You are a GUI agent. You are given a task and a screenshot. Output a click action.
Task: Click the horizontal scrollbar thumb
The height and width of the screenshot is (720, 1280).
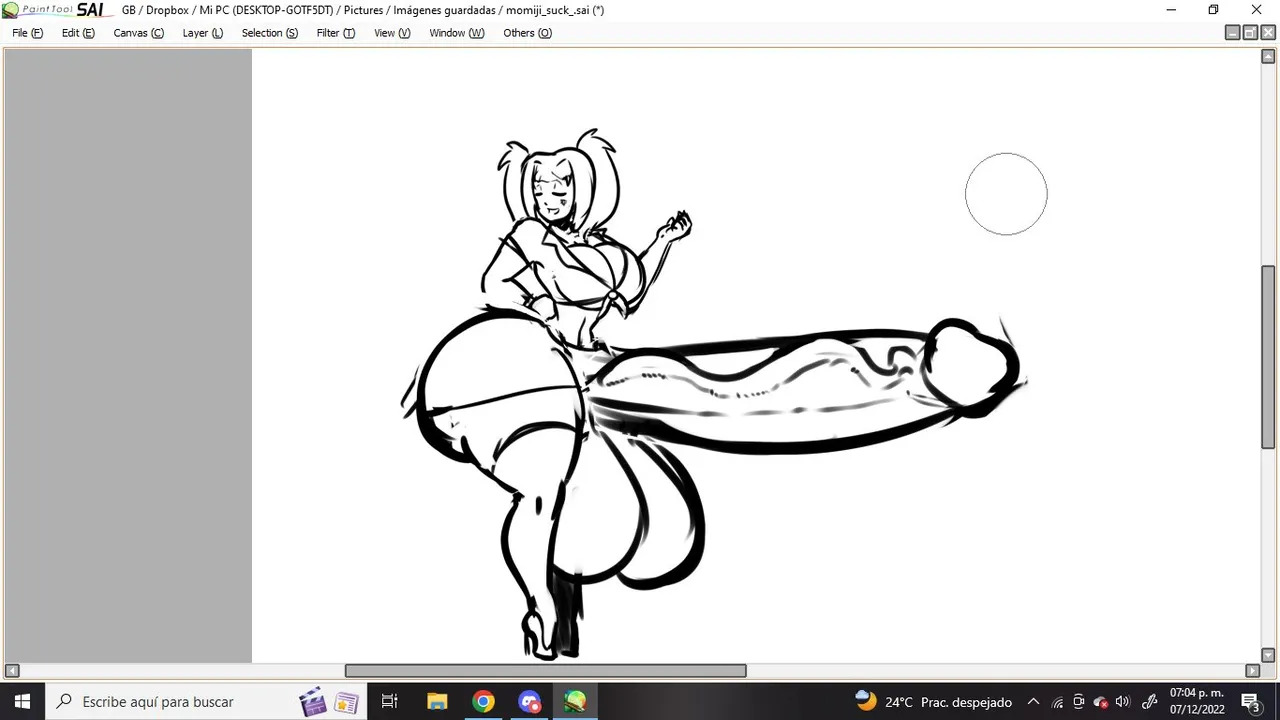click(546, 670)
